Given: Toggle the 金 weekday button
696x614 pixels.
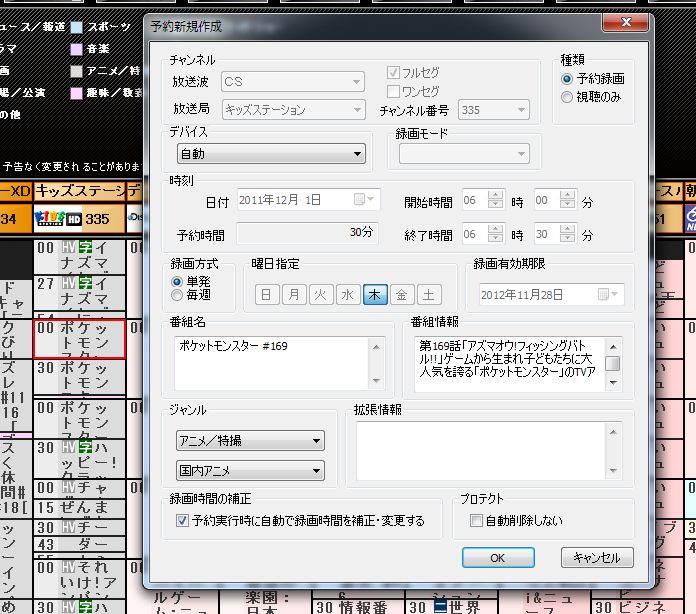Looking at the screenshot, I should (x=402, y=295).
